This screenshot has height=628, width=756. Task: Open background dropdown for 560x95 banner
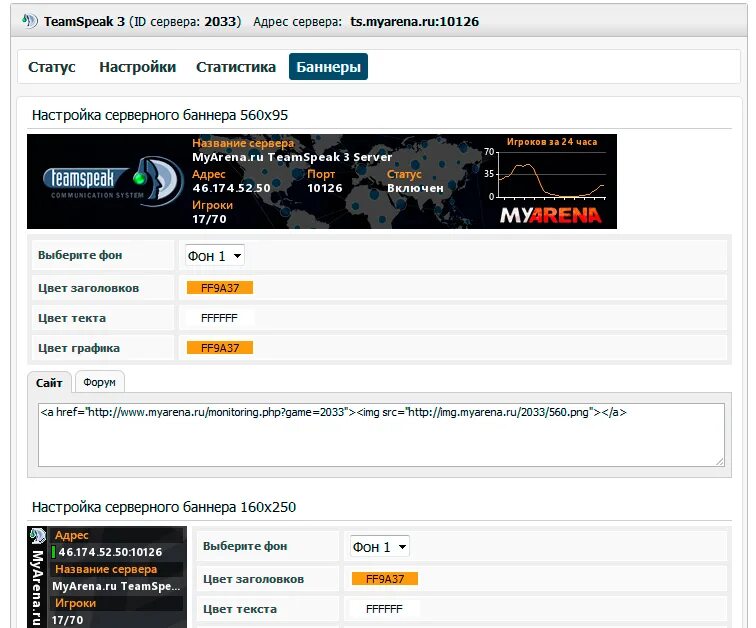(215, 255)
